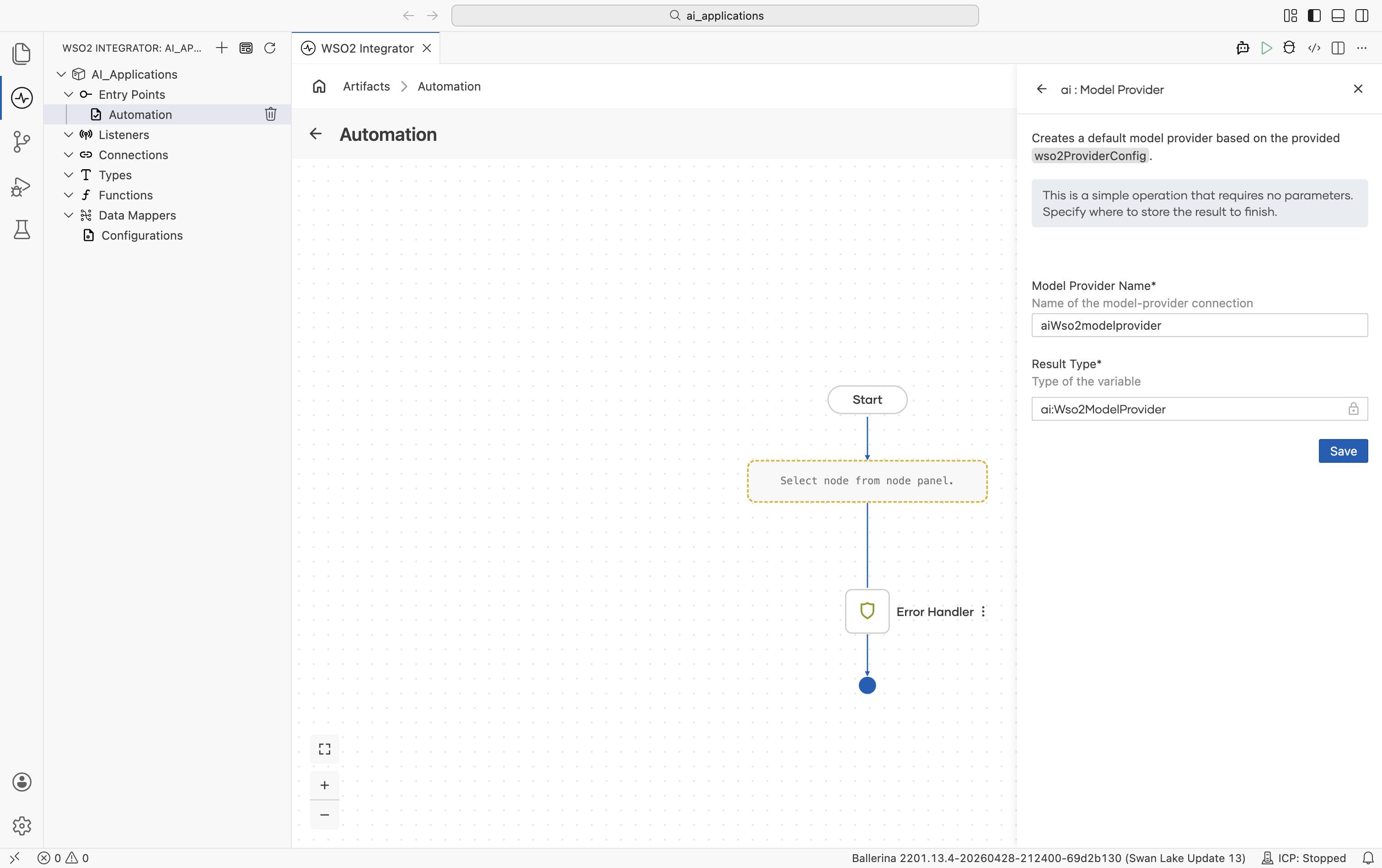The width and height of the screenshot is (1382, 868).
Task: Open notifications bell in status bar
Action: 1368,857
